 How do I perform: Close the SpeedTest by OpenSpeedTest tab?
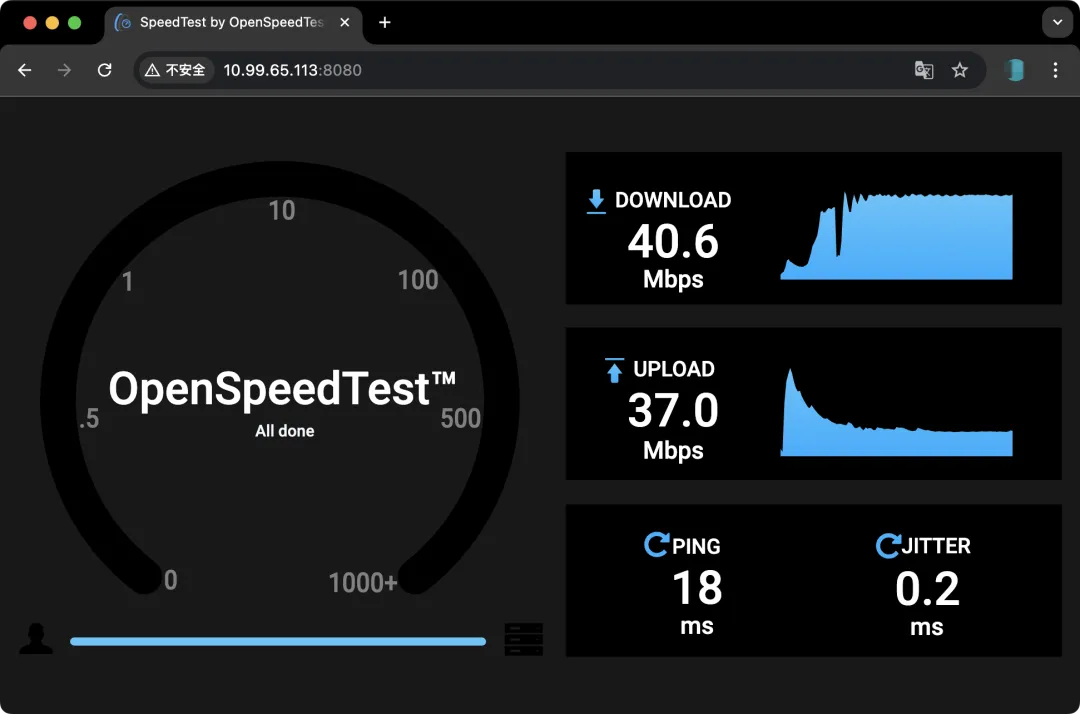(x=344, y=23)
